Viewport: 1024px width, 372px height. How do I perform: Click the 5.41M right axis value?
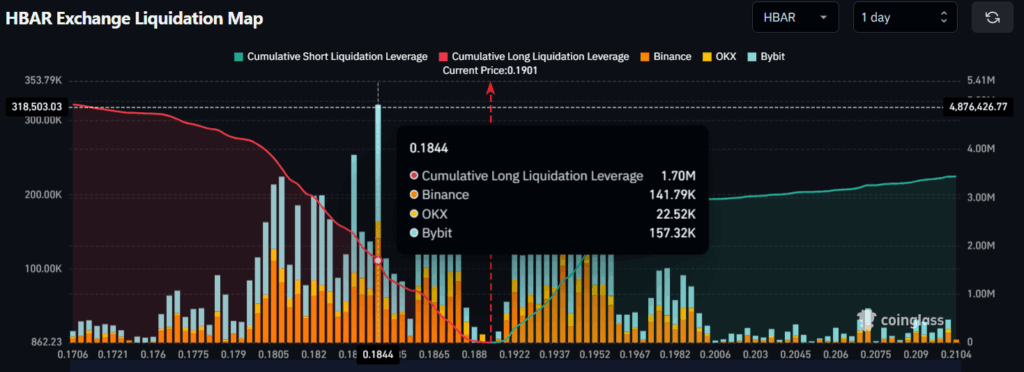pos(980,80)
